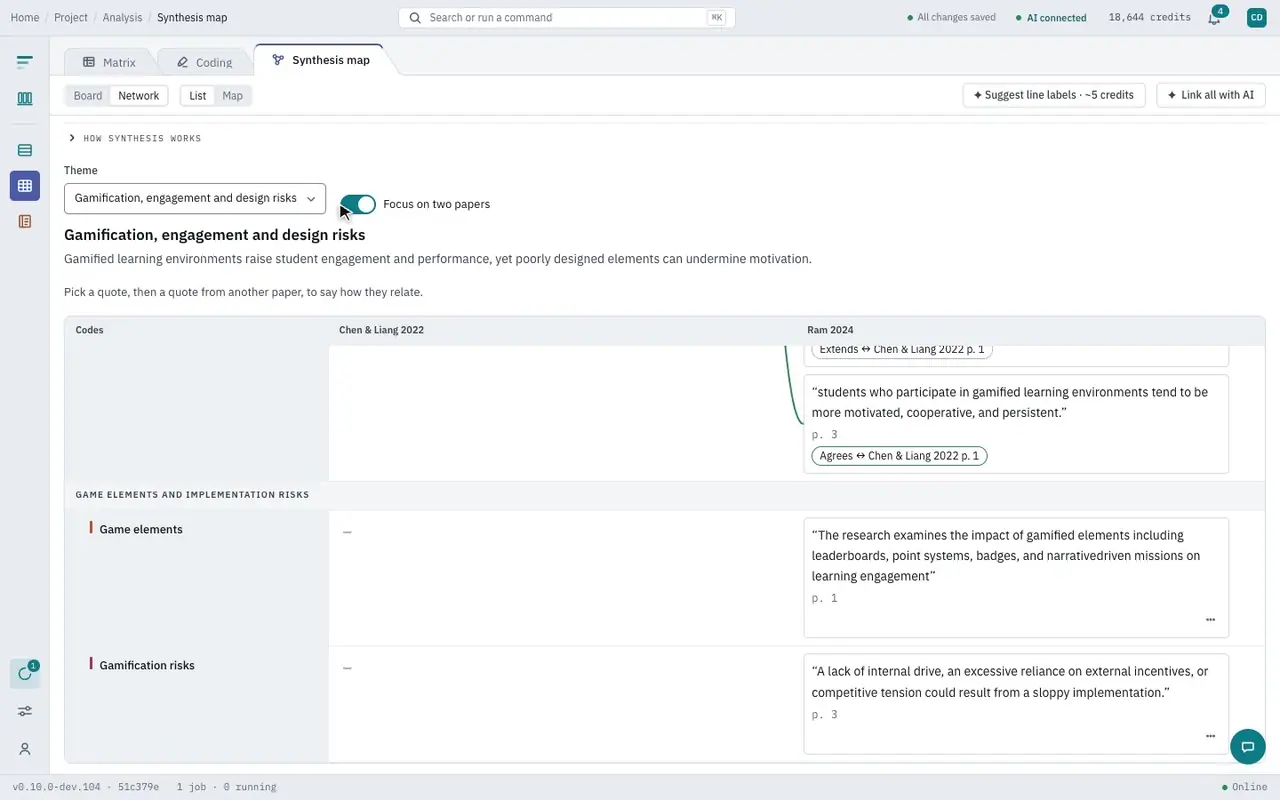This screenshot has width=1280, height=800.
Task: Open the more menu on the leaderboards quote
Action: click(1210, 620)
